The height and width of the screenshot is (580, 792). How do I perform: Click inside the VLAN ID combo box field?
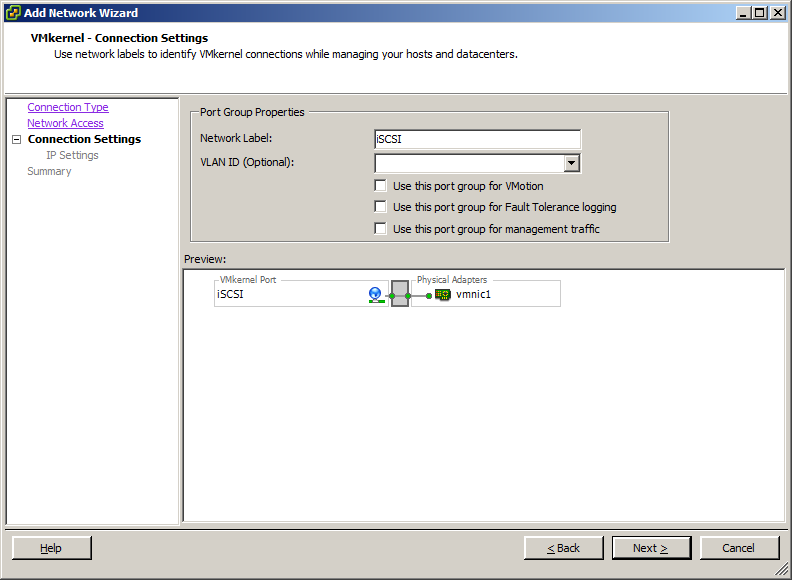click(468, 164)
